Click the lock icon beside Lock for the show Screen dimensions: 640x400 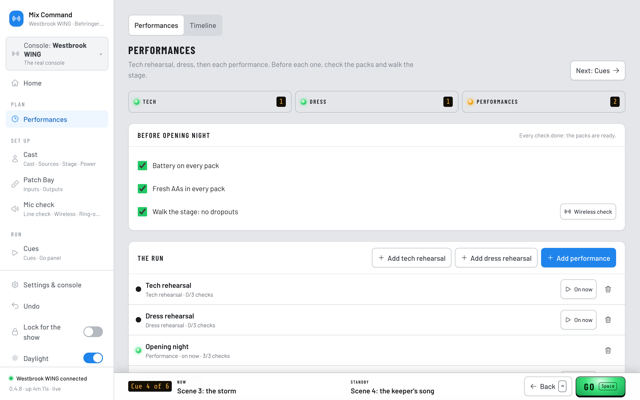(x=15, y=332)
